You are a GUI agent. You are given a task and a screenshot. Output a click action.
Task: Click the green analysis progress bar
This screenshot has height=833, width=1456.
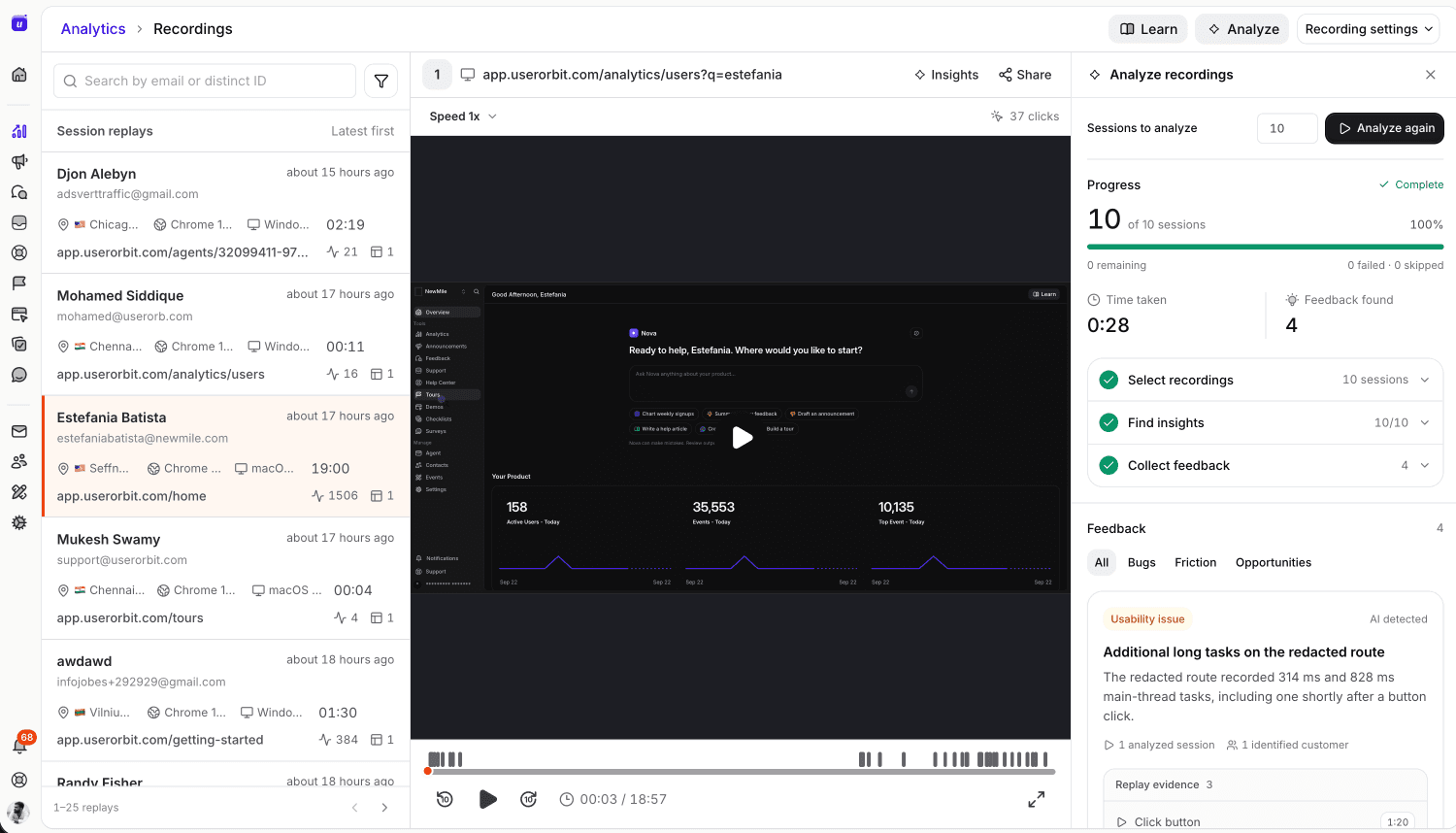click(1265, 247)
